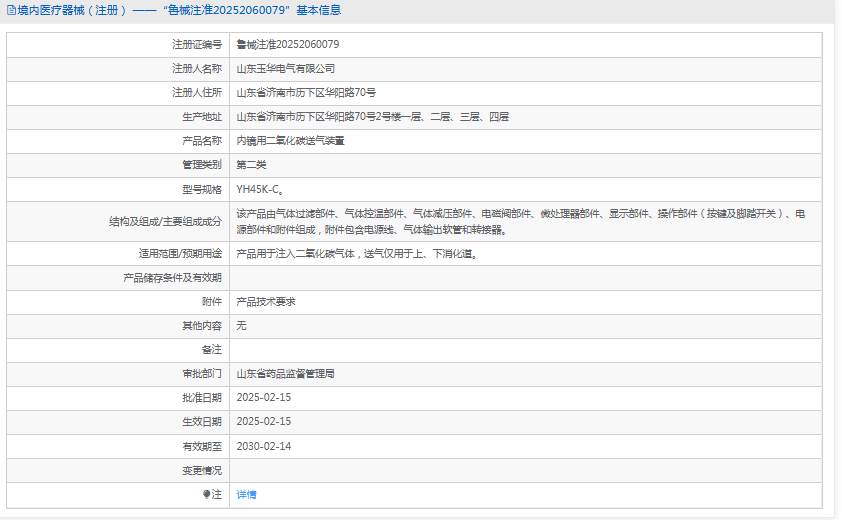Click the 有效期至 label
The height and width of the screenshot is (520, 842).
(202, 446)
